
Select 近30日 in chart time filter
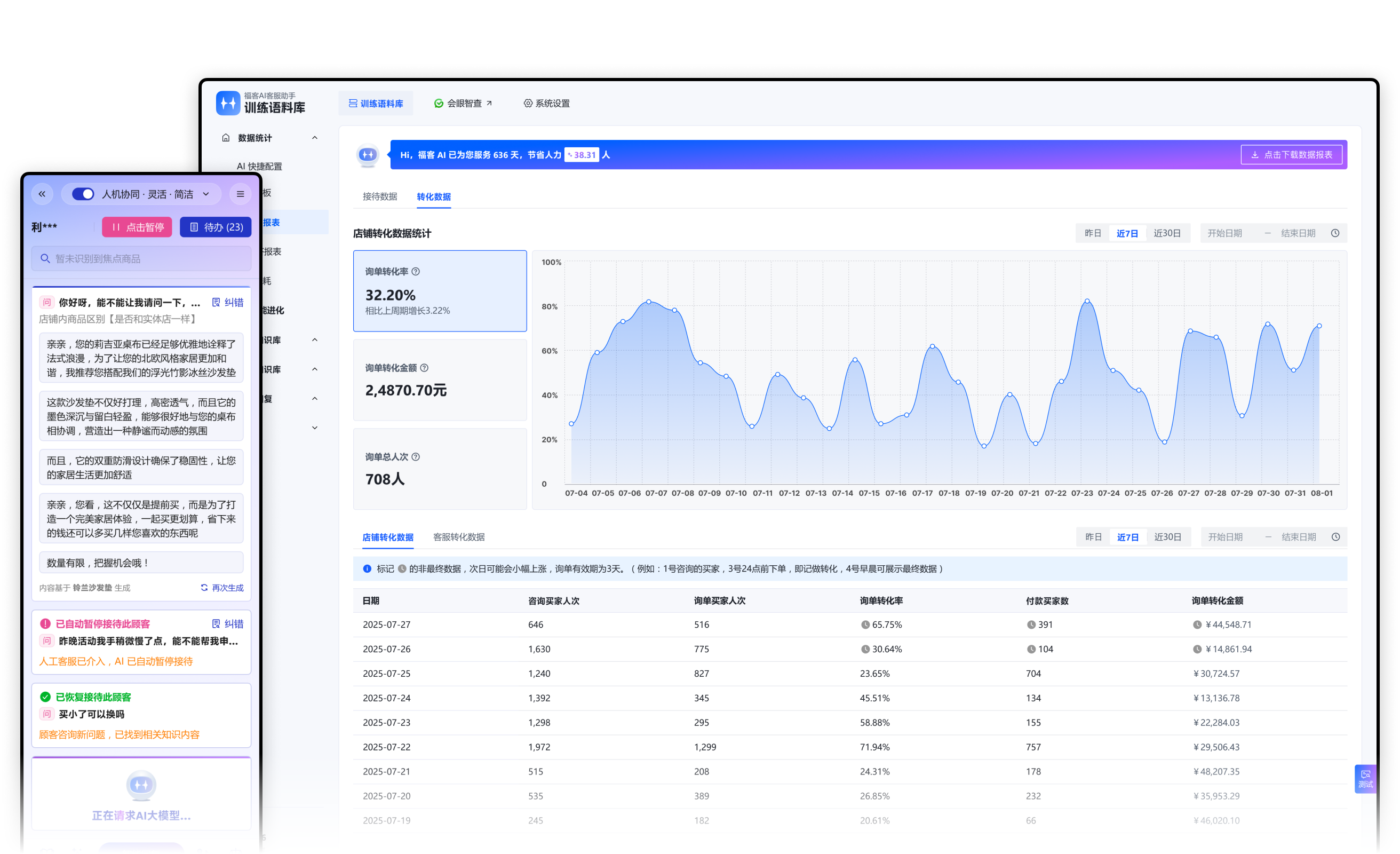click(1167, 233)
